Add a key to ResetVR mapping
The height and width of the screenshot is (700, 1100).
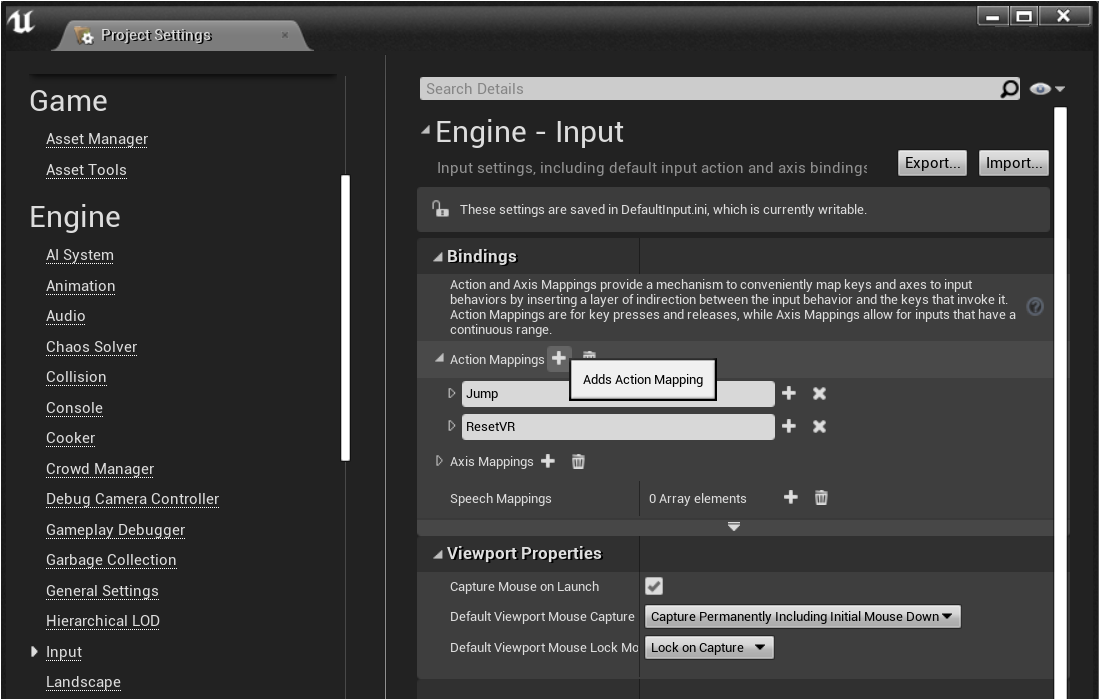[x=789, y=427]
